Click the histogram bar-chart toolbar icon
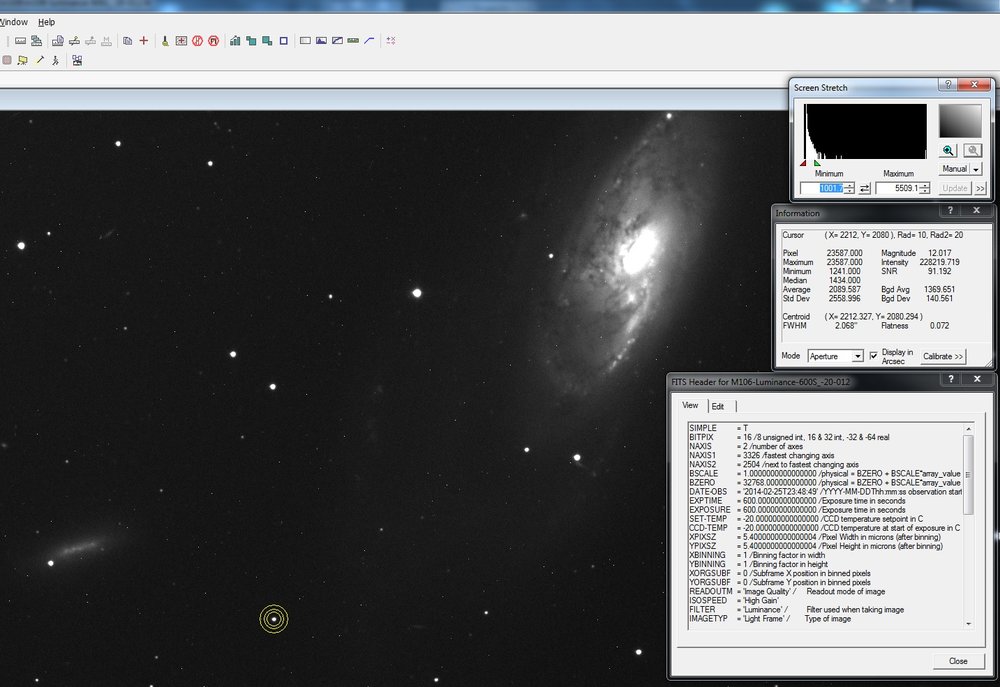The width and height of the screenshot is (1000, 687). [x=234, y=41]
